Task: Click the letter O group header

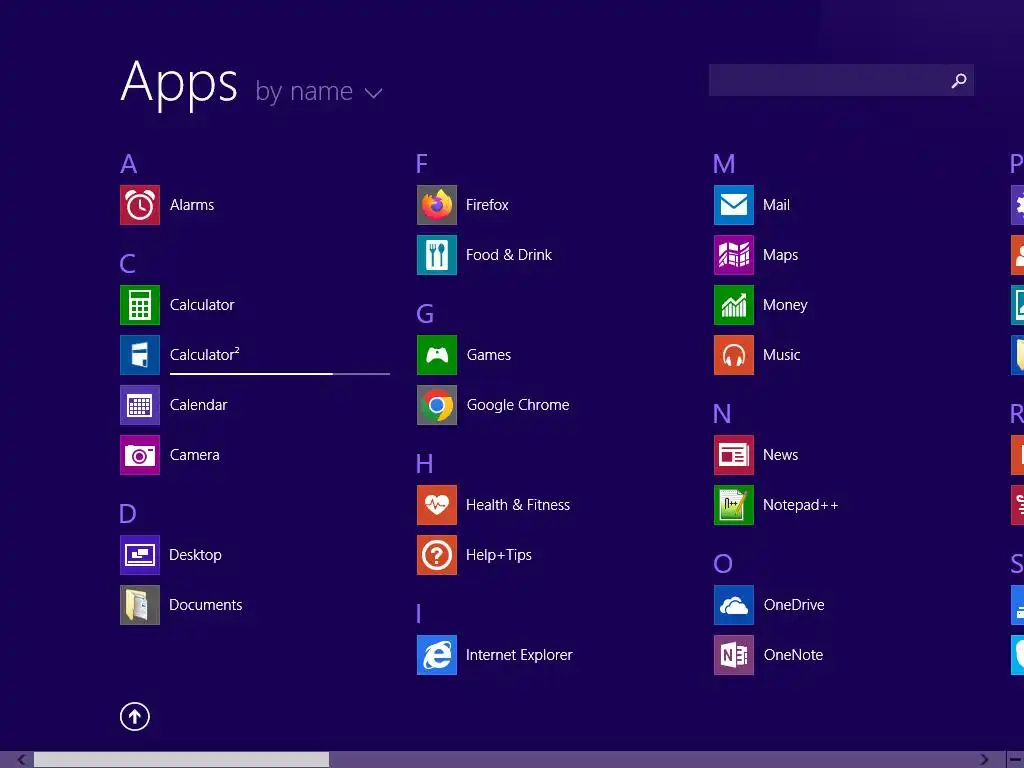Action: pyautogui.click(x=723, y=564)
